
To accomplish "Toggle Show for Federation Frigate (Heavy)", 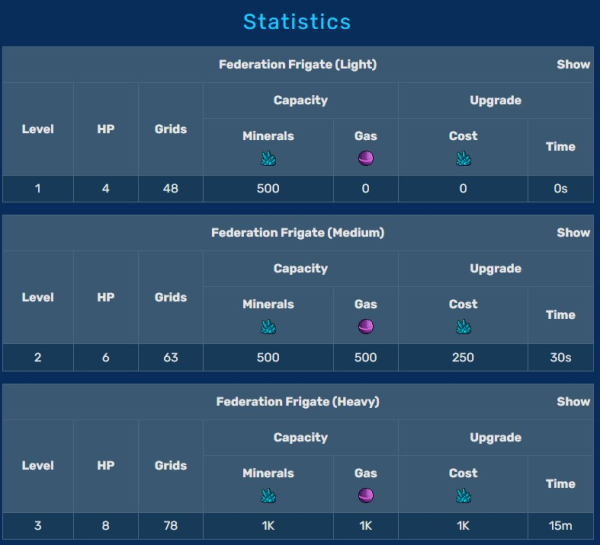I will tap(573, 401).
